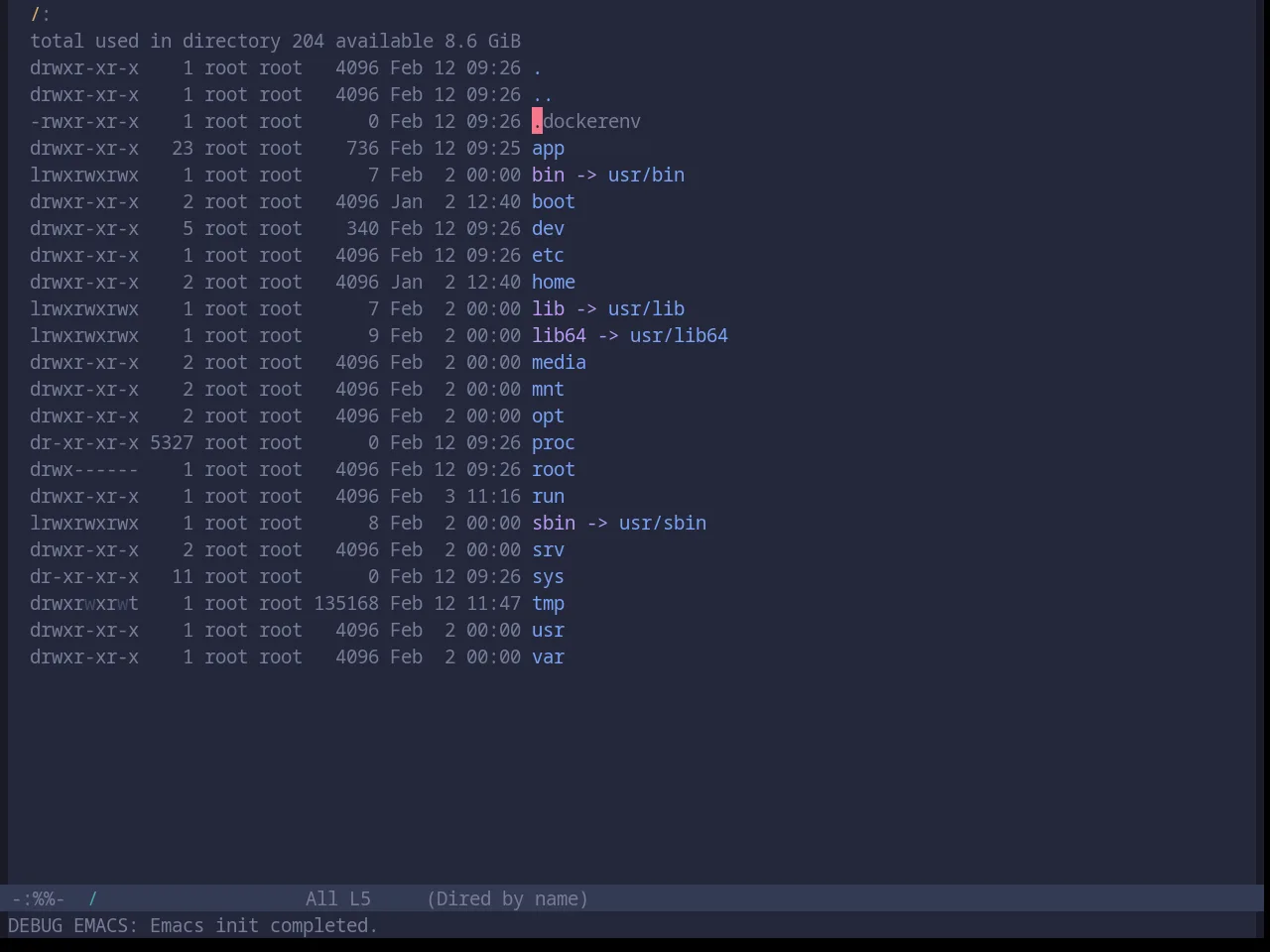
Task: Open the tmp directory
Action: [x=548, y=603]
